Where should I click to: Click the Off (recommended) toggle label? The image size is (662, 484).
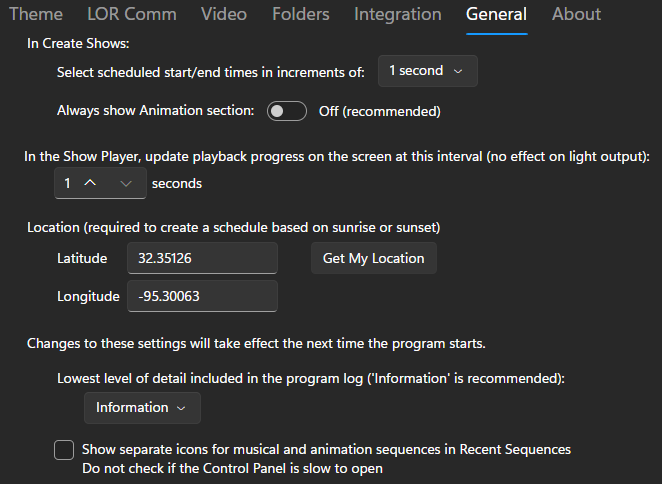[380, 111]
